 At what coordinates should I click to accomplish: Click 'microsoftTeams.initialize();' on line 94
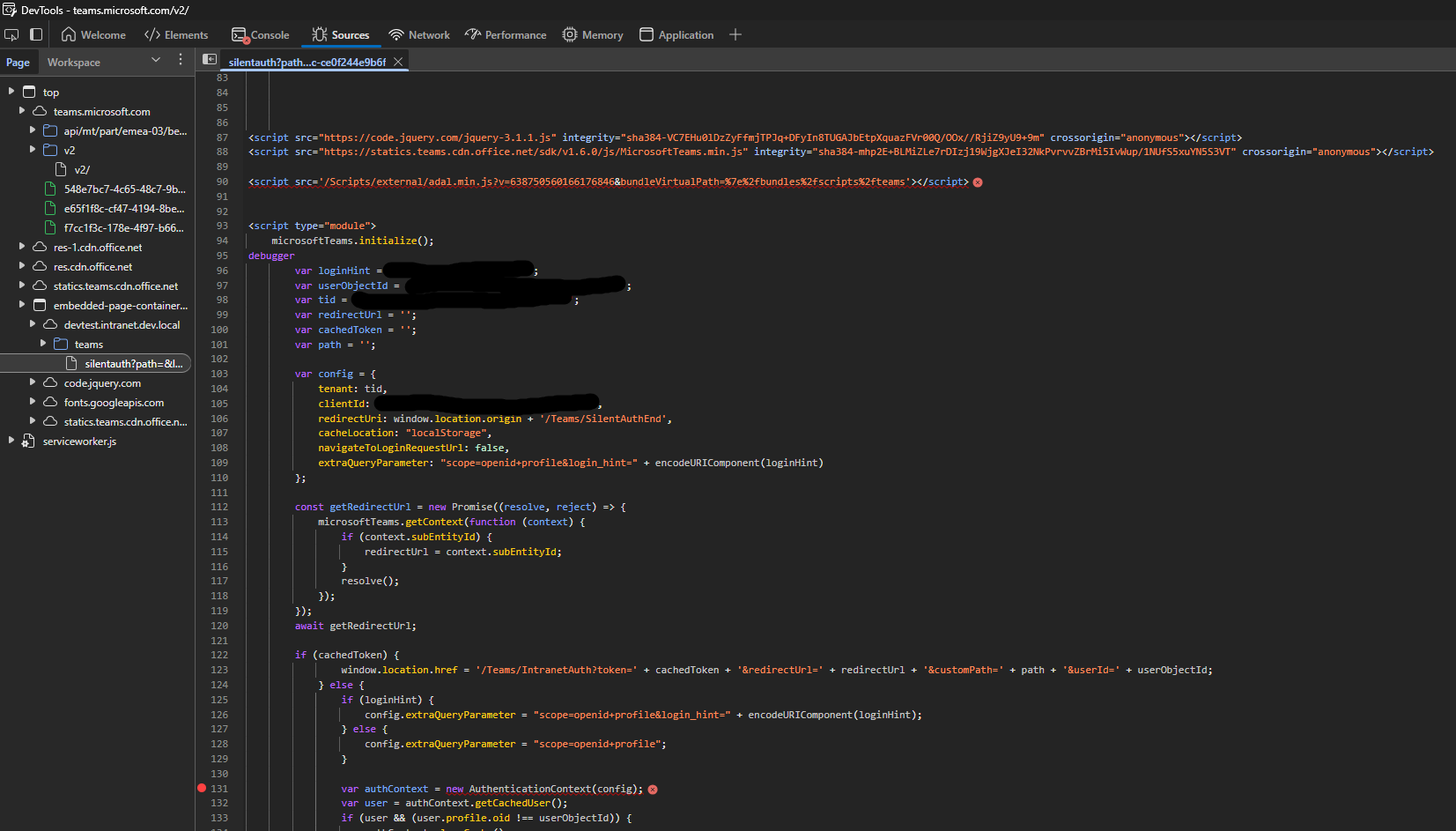352,241
